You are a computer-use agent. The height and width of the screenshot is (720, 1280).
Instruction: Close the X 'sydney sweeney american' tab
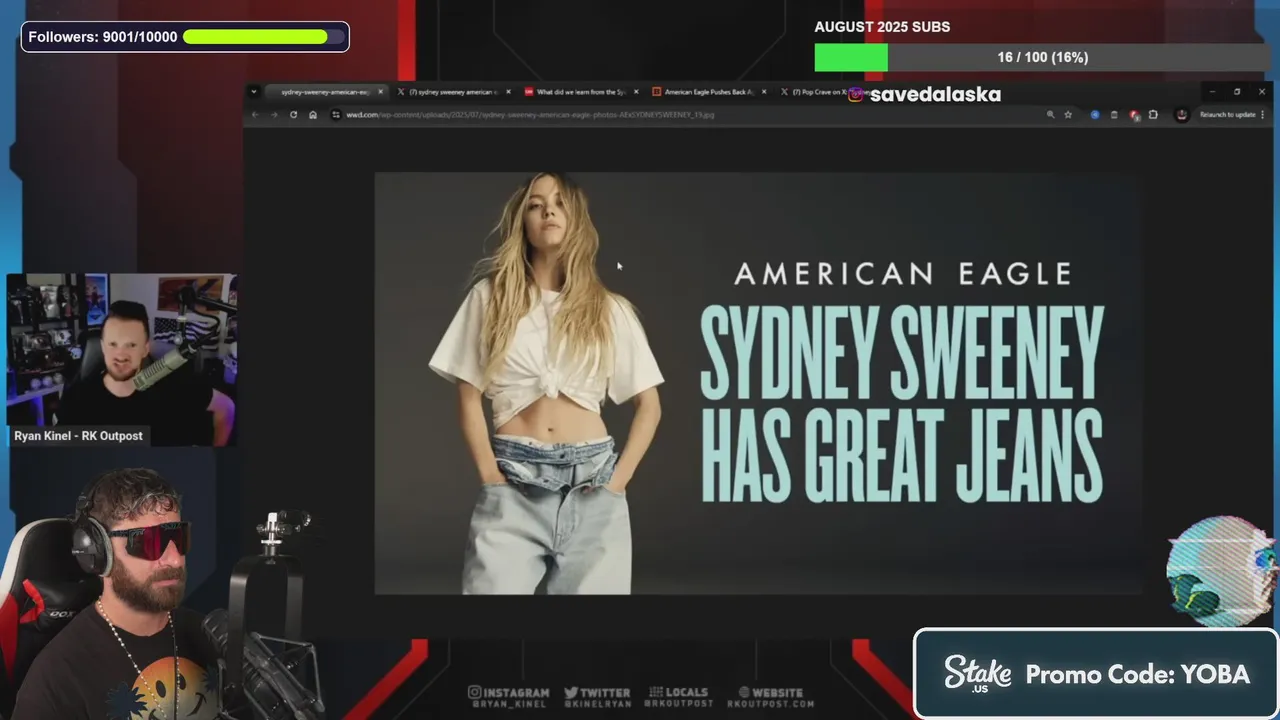[x=508, y=92]
